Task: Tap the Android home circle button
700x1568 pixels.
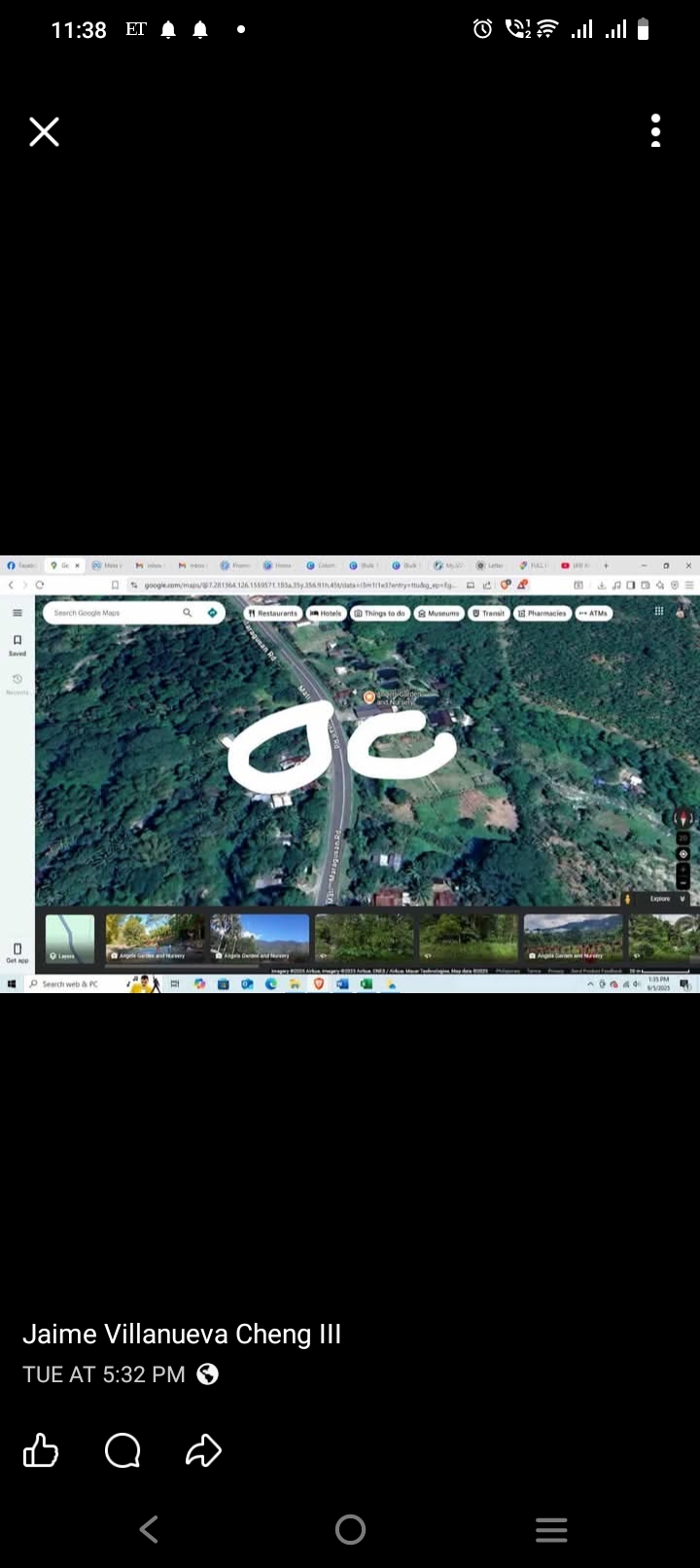Action: [x=350, y=1530]
